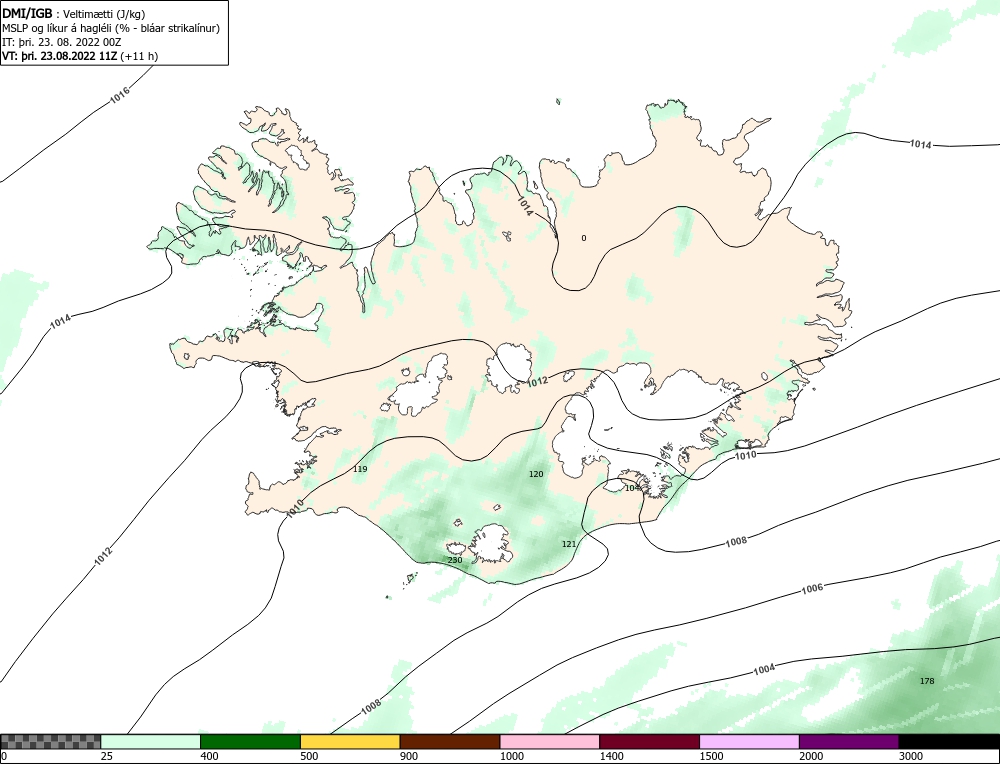Click the CAPE value 178 over the sea
The image size is (1000, 764).
(927, 681)
